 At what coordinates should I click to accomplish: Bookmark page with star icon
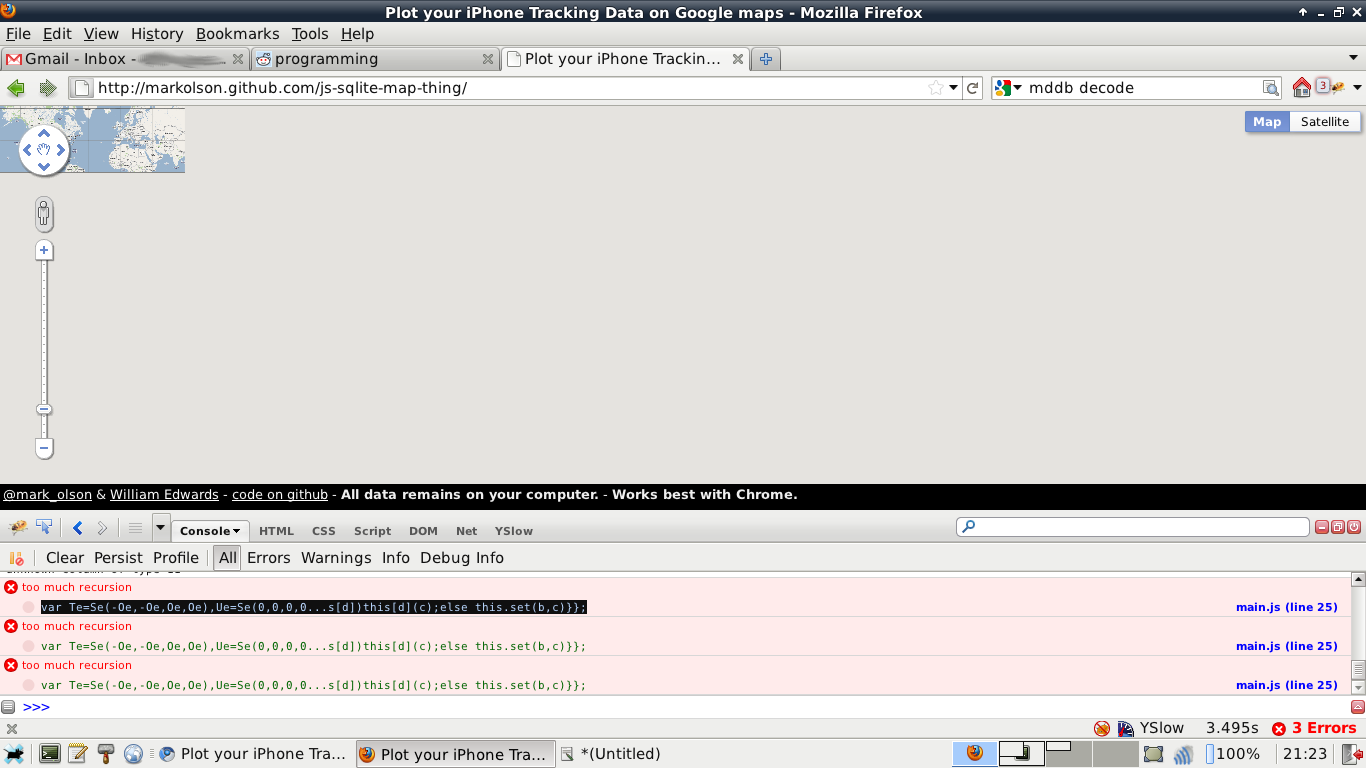(936, 88)
